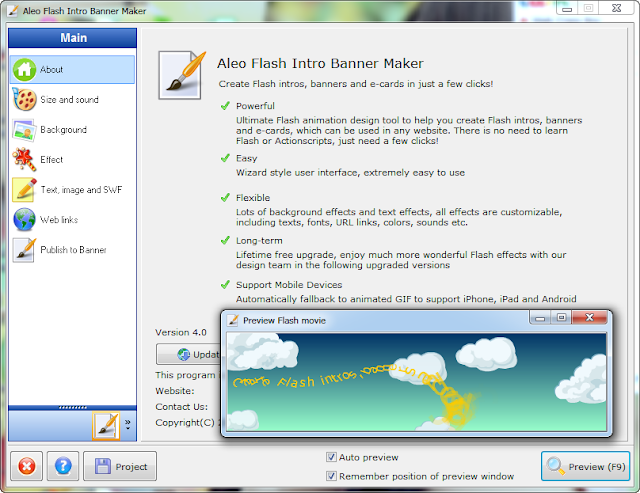Click the 'Aleo Flash Intro Banner Maker' heading
The width and height of the screenshot is (640, 493).
320,64
